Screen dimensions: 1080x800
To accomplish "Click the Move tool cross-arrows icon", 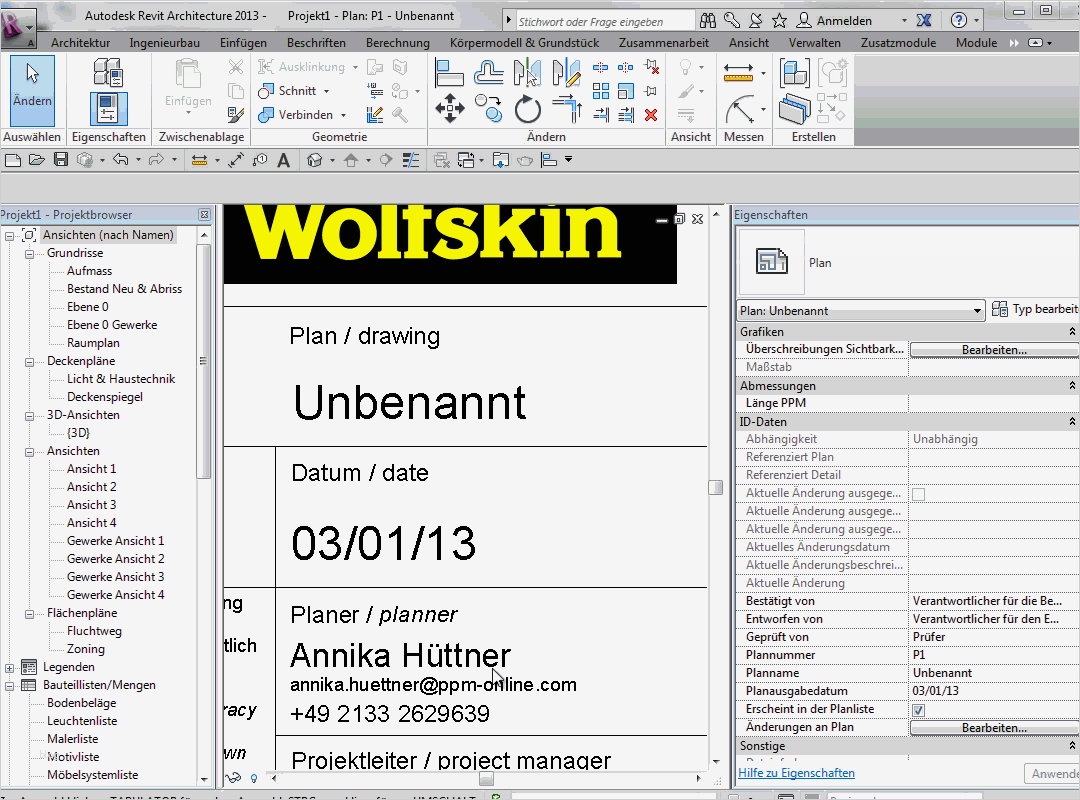I will pos(450,109).
